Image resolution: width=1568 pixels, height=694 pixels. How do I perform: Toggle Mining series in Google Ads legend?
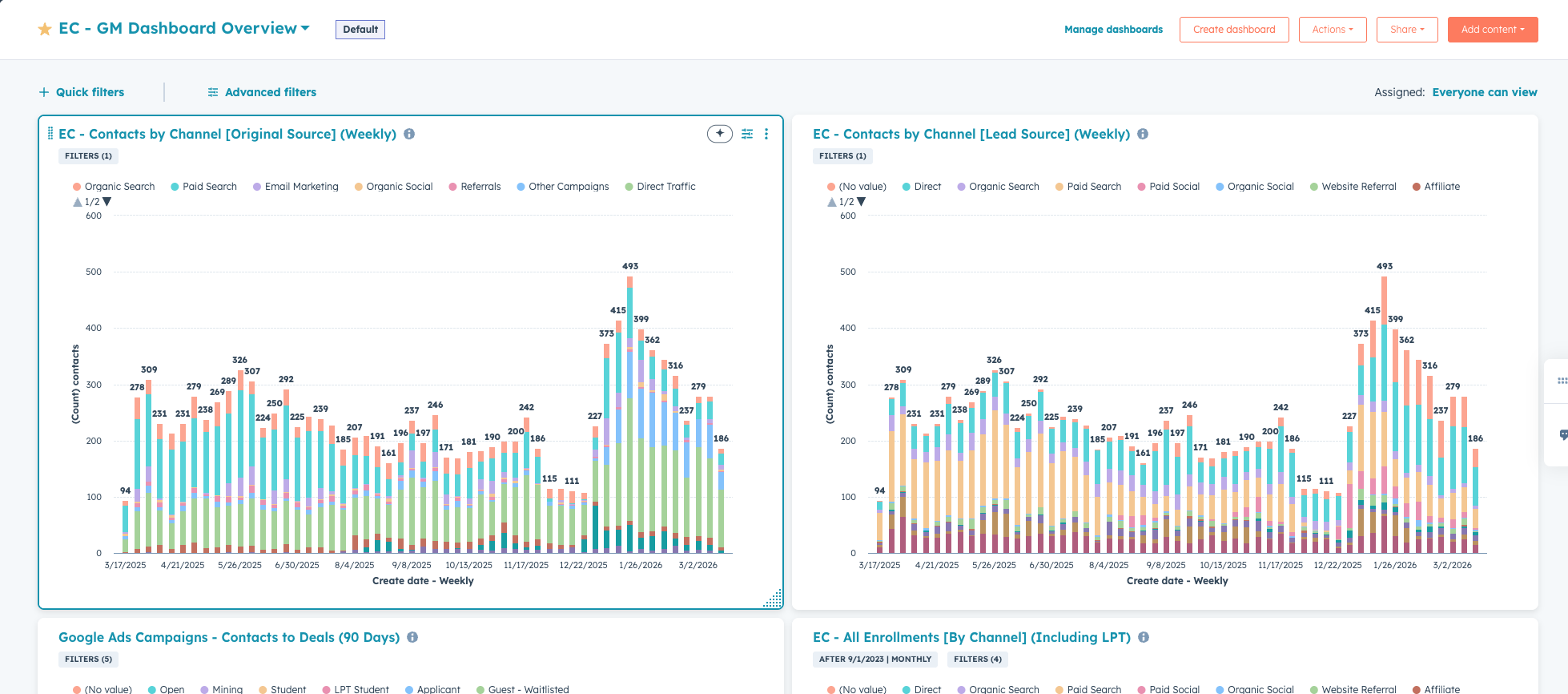pos(222,689)
